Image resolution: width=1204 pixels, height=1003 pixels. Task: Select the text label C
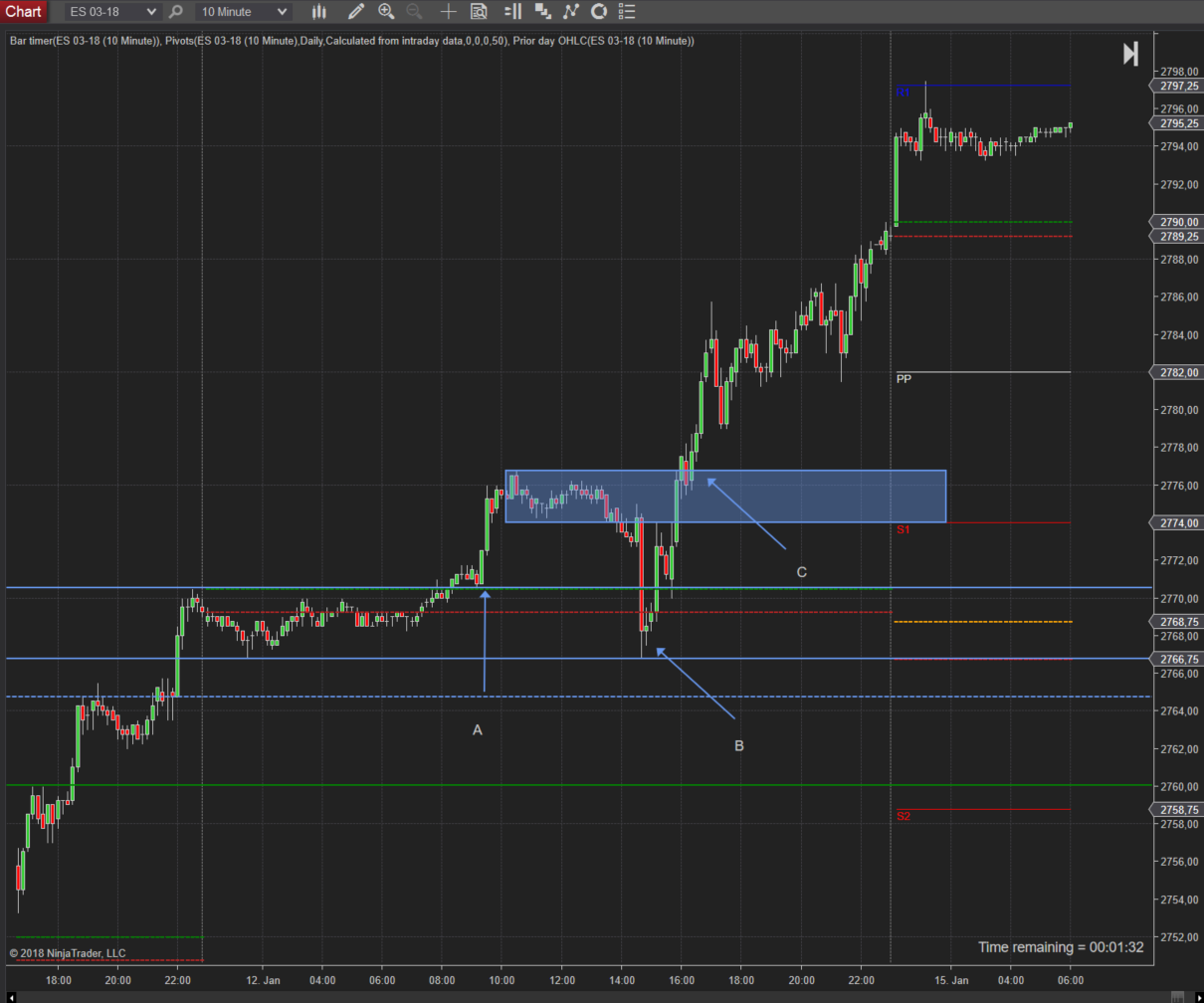[802, 572]
